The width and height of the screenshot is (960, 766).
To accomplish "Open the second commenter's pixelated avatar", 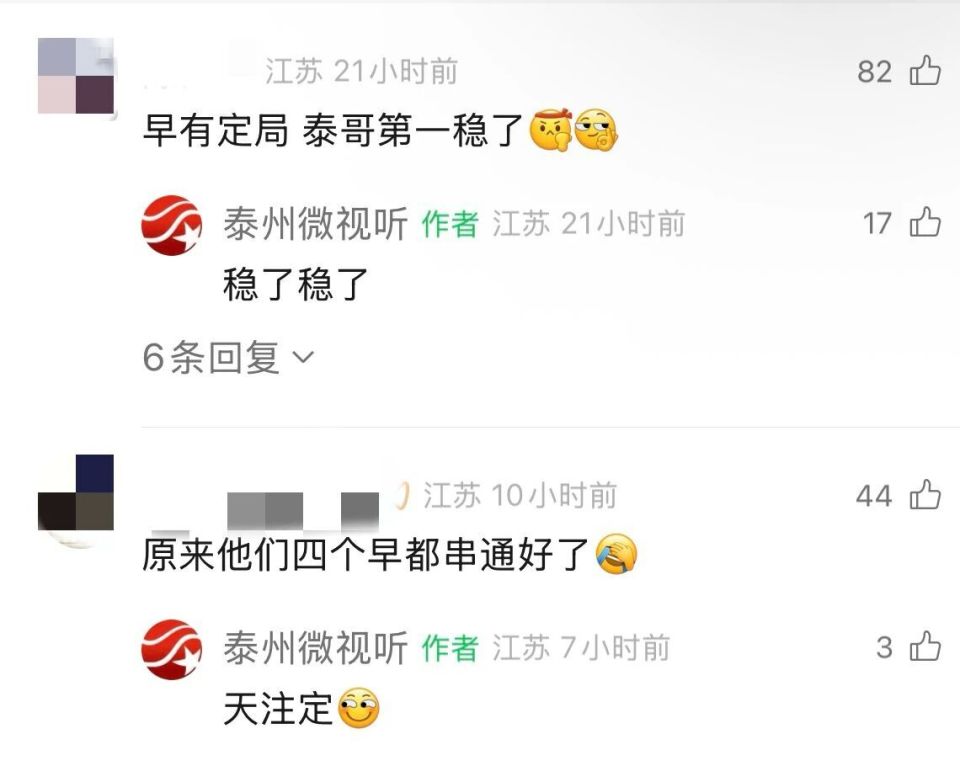I will (76, 493).
